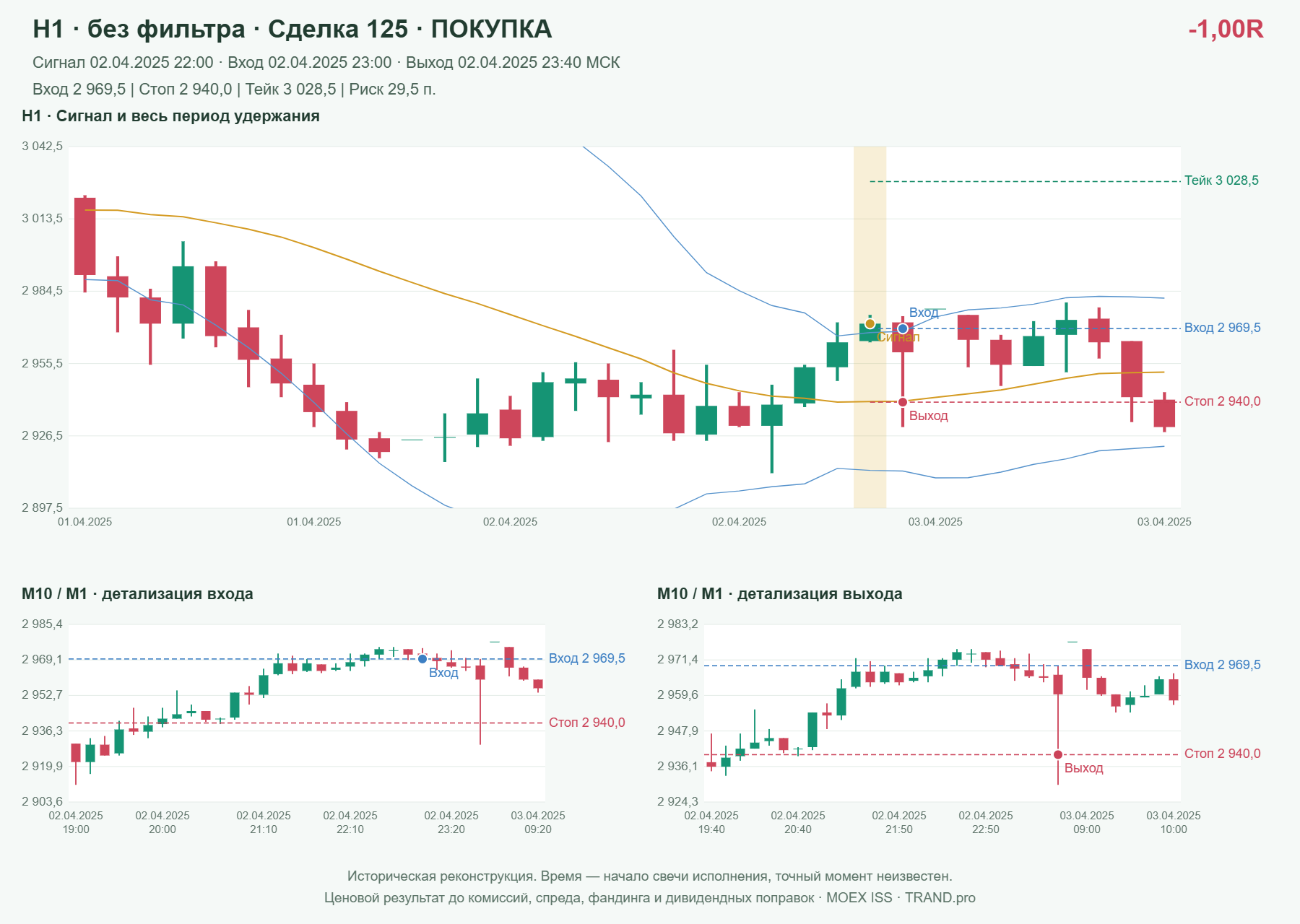Click 'Вход 2 969,5' label beside entry detail chart

(x=587, y=658)
